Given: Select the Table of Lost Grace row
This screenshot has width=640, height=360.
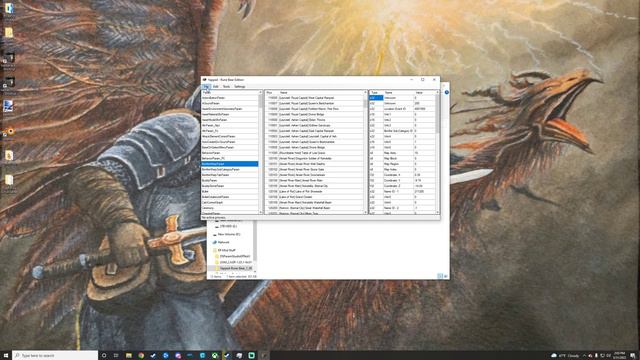Looking at the screenshot, I should click(x=314, y=153).
